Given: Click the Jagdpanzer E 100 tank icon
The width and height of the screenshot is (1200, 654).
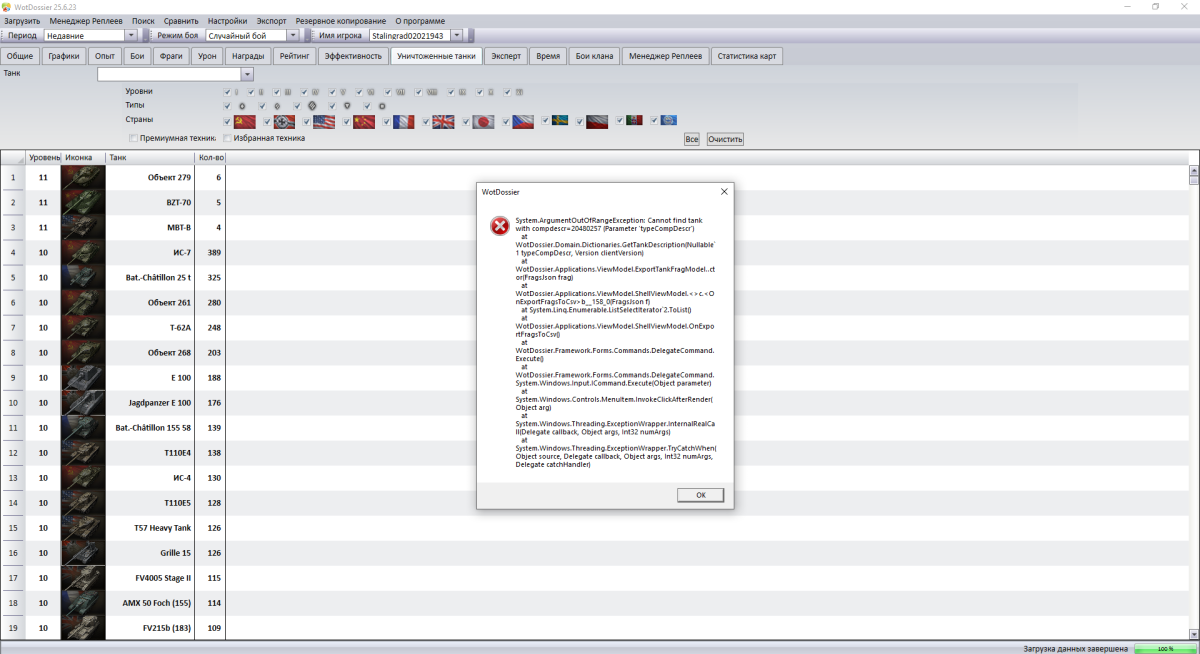Looking at the screenshot, I should (83, 402).
